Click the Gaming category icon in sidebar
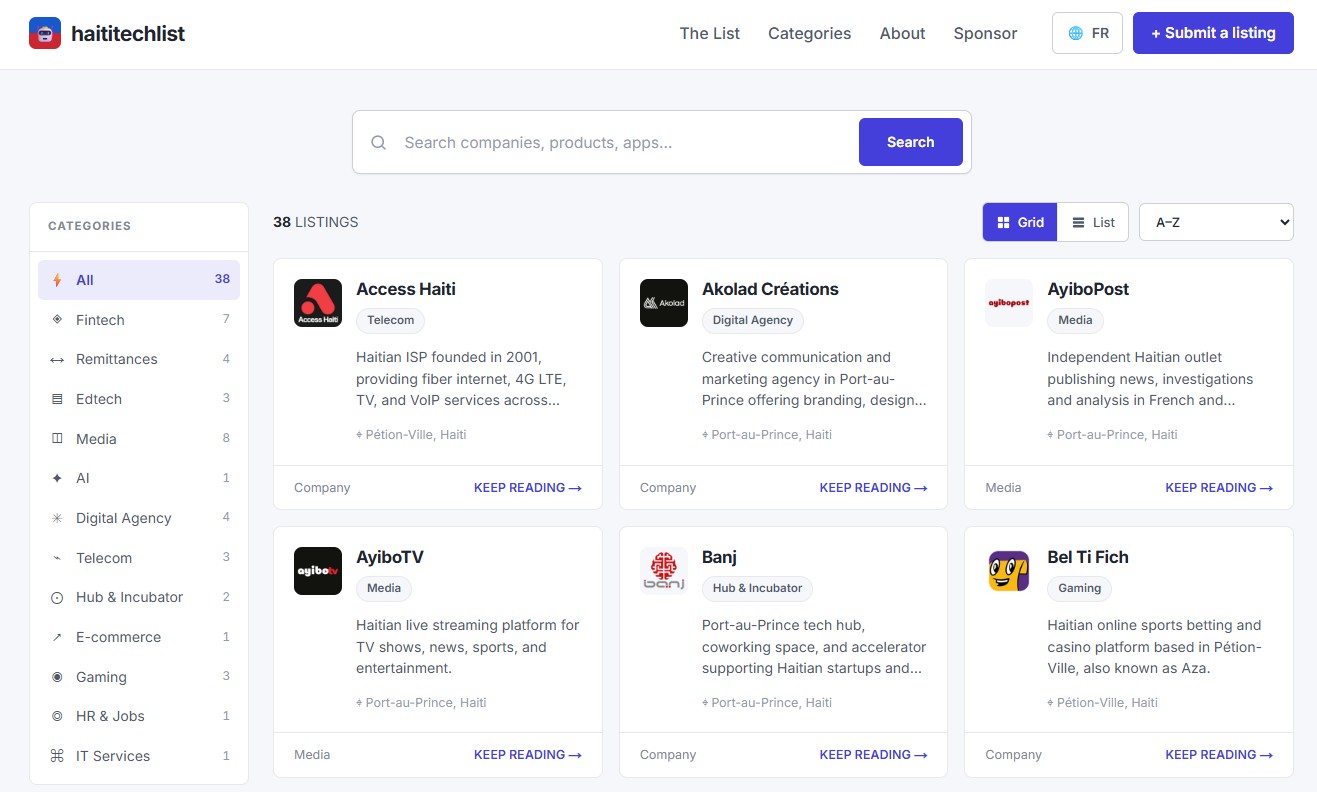The height and width of the screenshot is (792, 1317). (57, 677)
